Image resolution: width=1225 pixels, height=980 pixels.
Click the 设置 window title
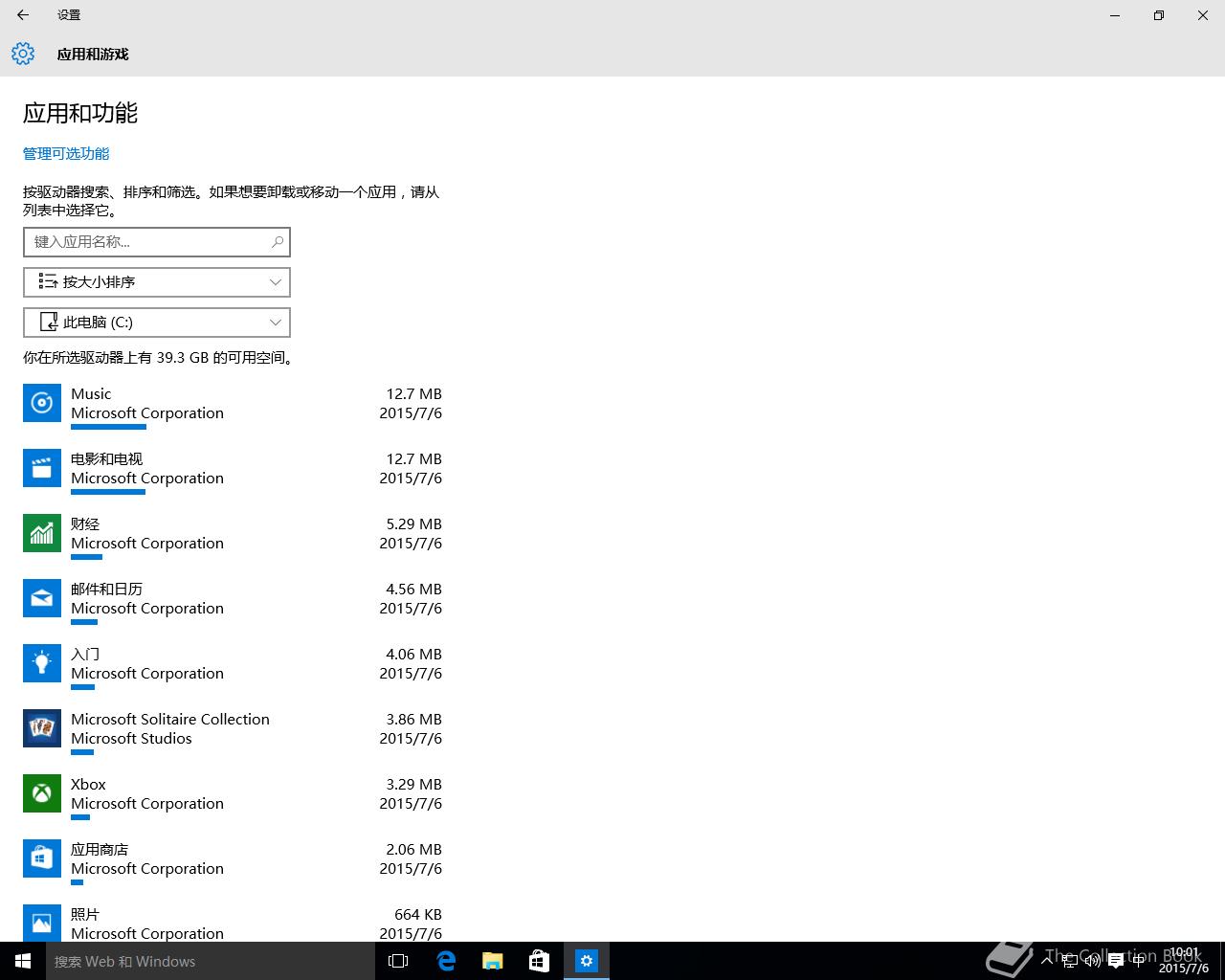tap(69, 15)
